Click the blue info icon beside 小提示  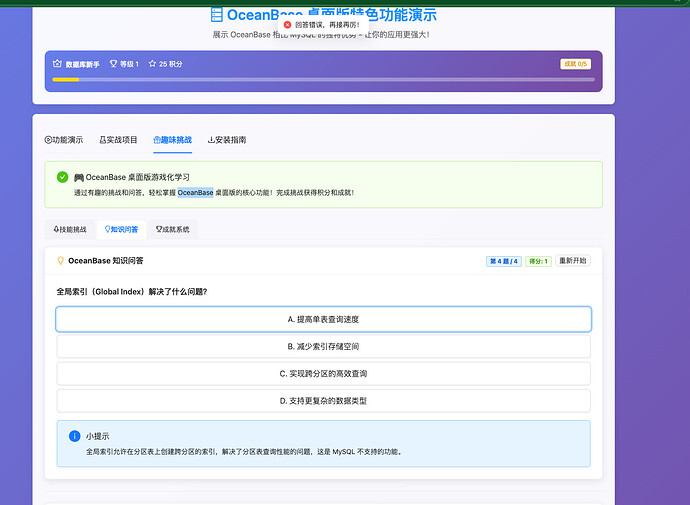(x=74, y=436)
